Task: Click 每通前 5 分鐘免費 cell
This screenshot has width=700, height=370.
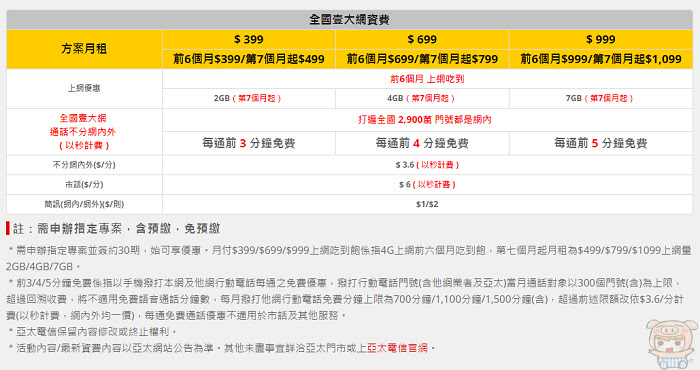Action: 601,143
